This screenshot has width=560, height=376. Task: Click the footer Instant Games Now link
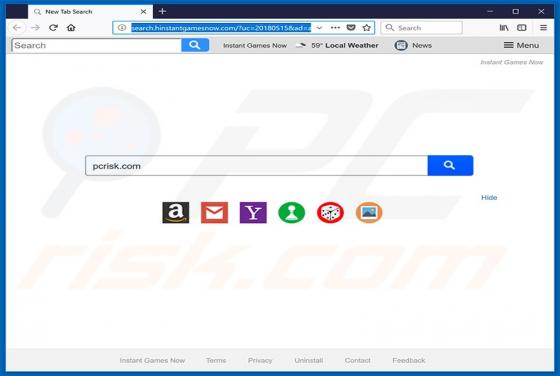152,360
